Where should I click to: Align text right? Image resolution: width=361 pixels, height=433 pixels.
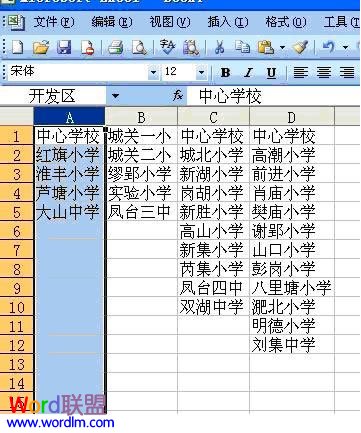[x=347, y=72]
